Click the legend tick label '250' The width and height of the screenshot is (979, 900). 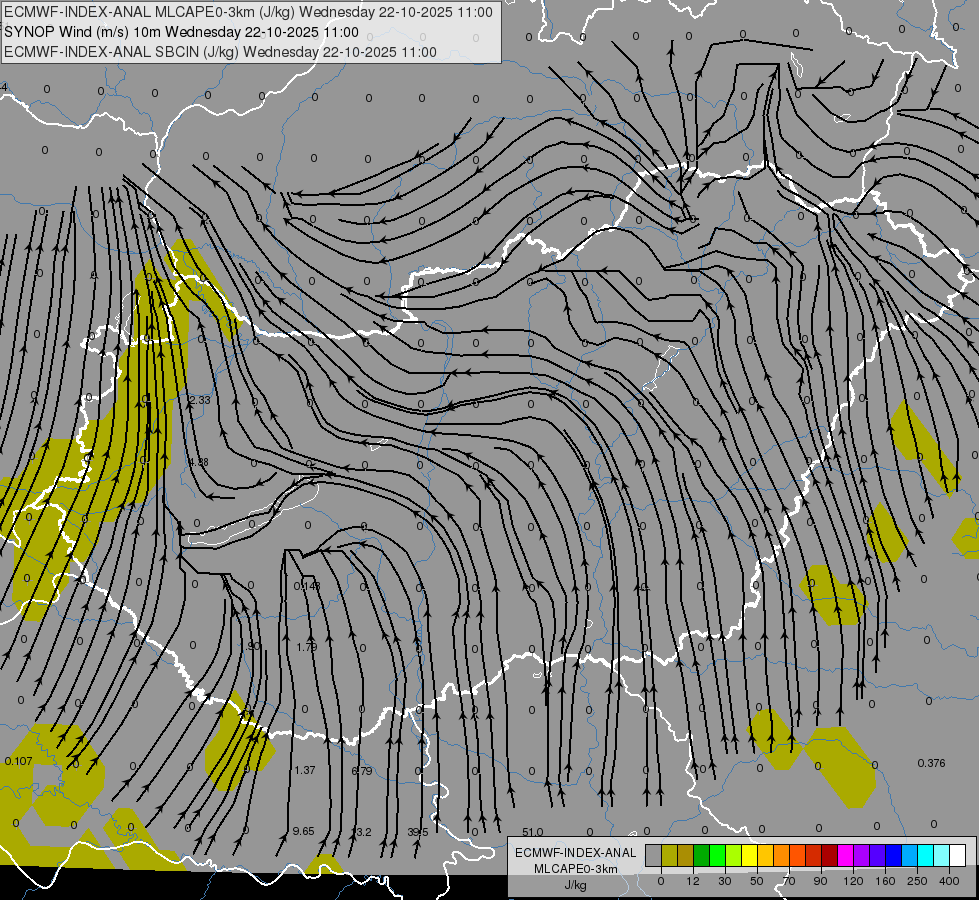point(917,881)
